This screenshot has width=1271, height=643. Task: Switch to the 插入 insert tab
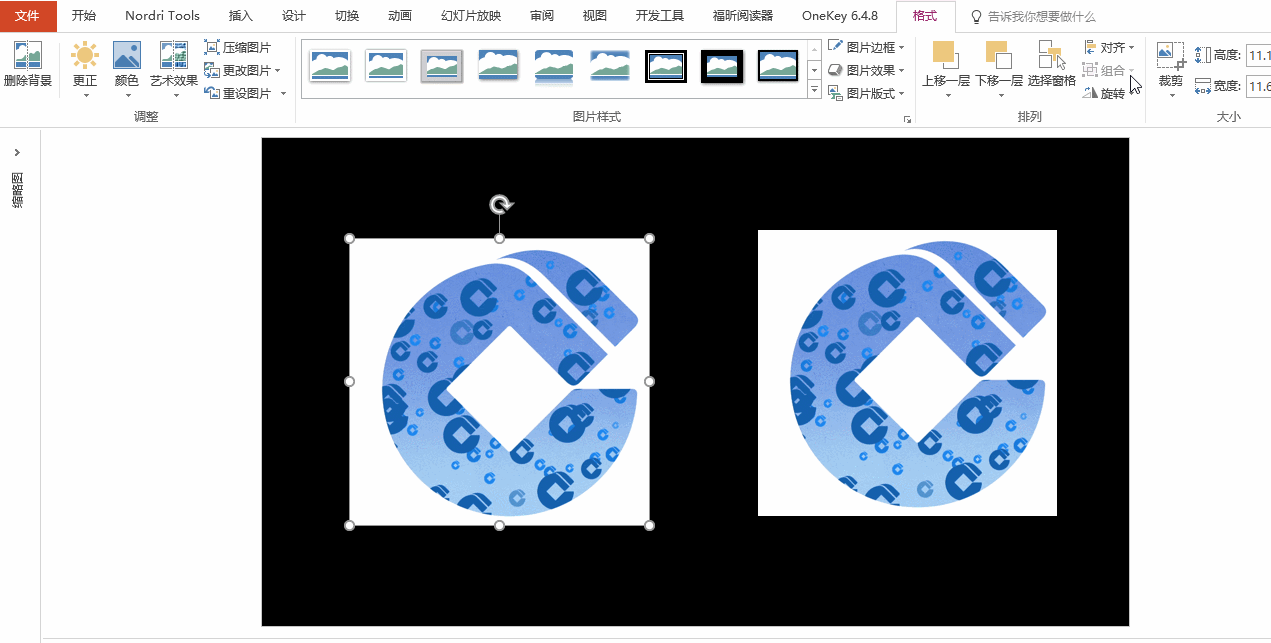pos(241,16)
